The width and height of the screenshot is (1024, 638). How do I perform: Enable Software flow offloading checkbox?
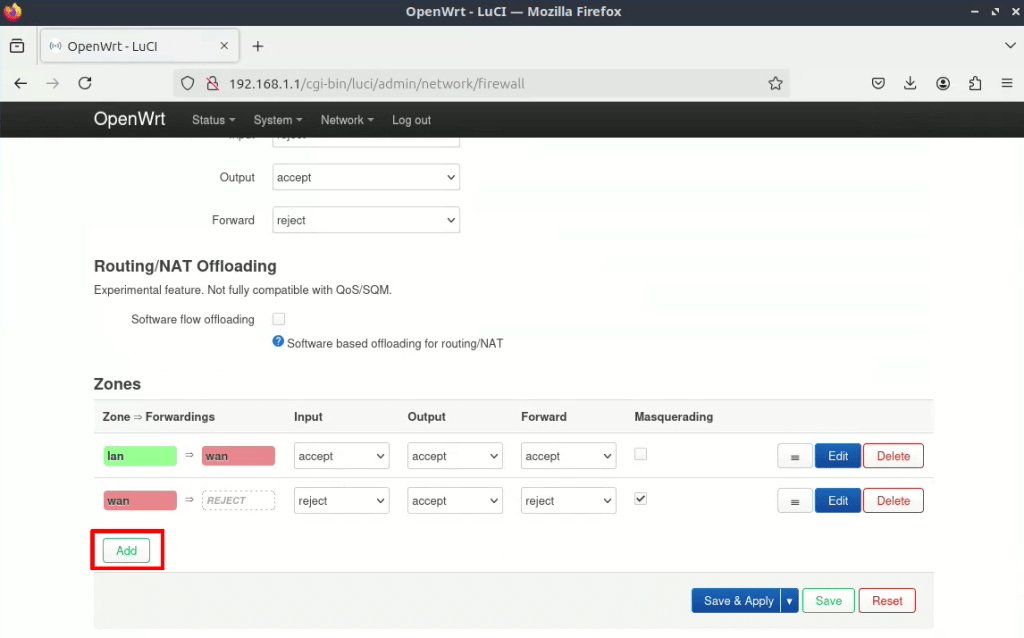pyautogui.click(x=279, y=319)
